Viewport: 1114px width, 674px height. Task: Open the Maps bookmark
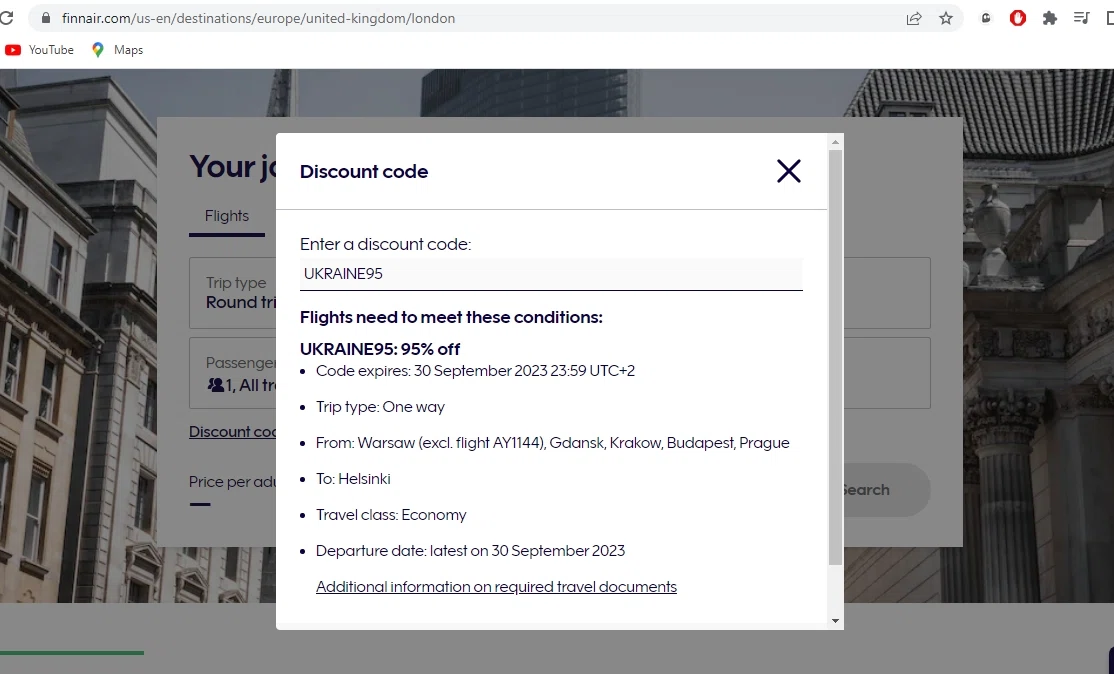pos(117,50)
